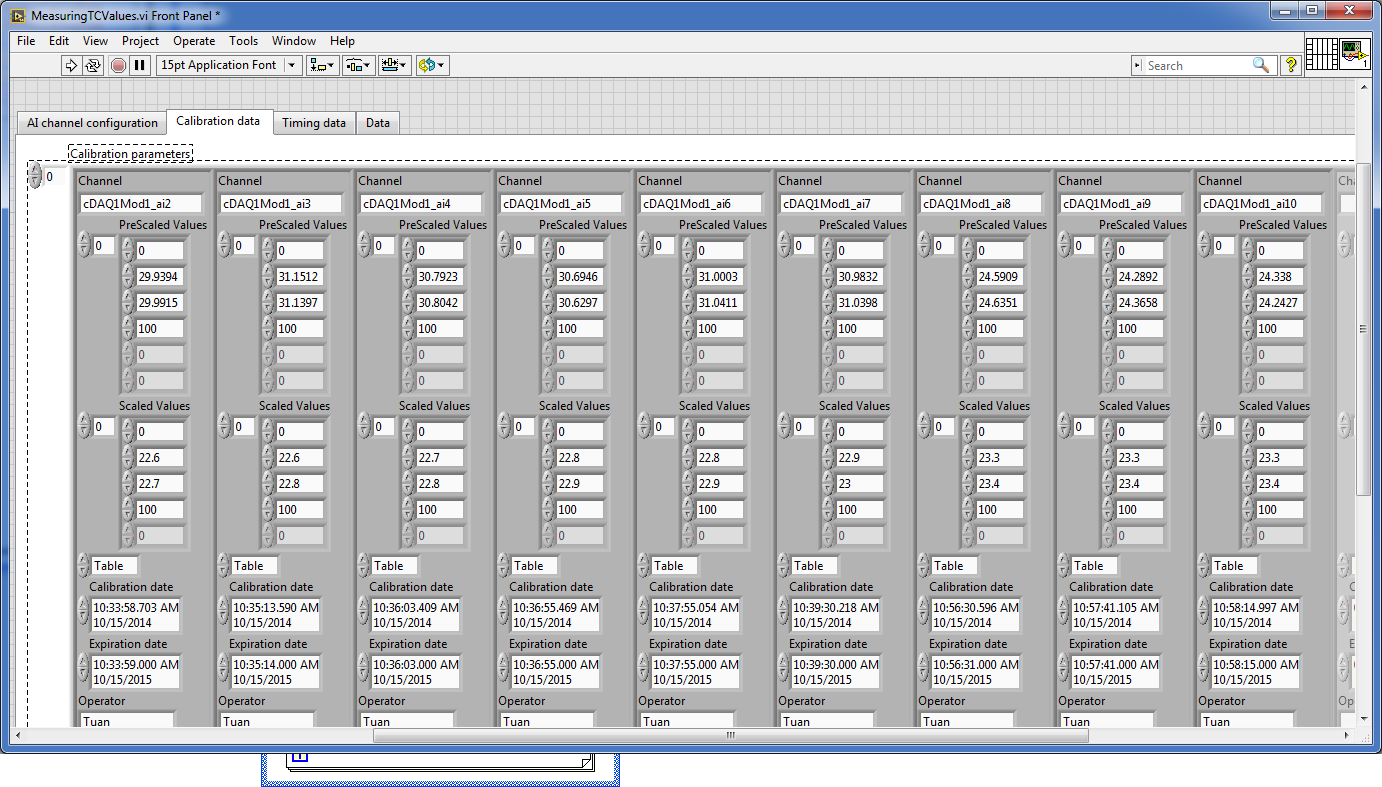Click the stepper beside scaled value 23 in ai7

828,484
